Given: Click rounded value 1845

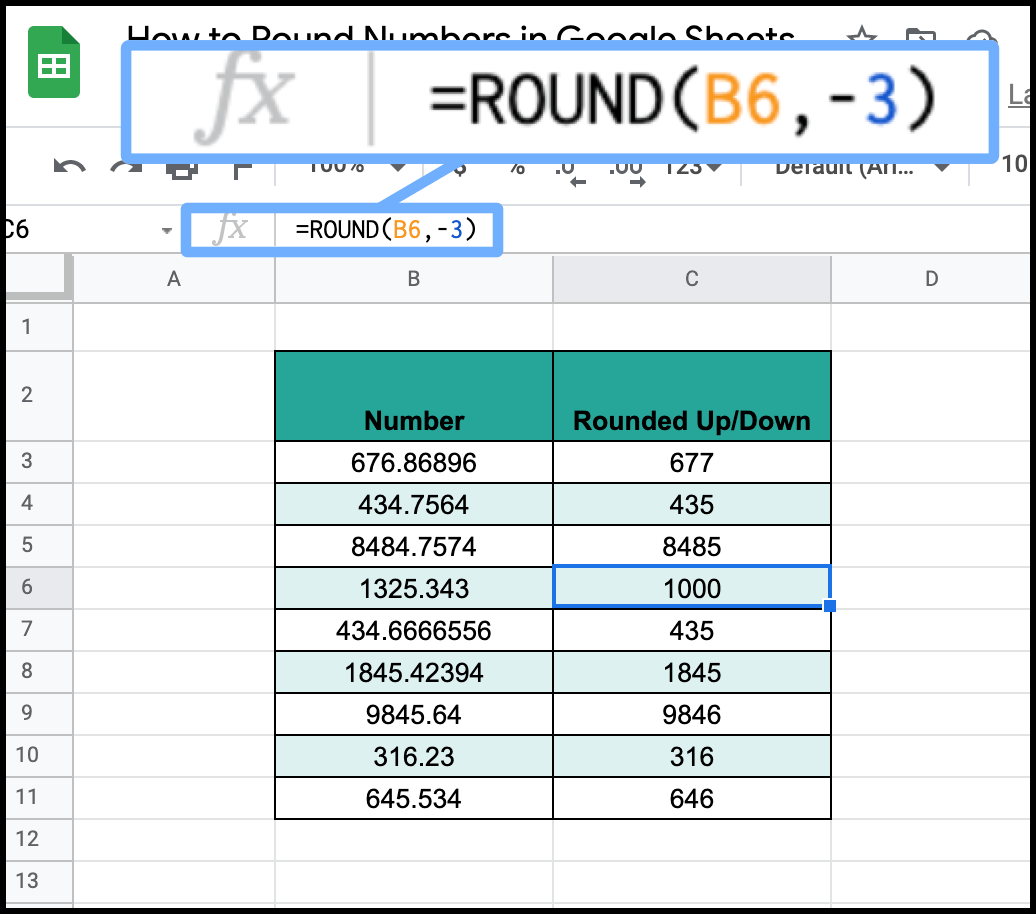Looking at the screenshot, I should pyautogui.click(x=692, y=672).
